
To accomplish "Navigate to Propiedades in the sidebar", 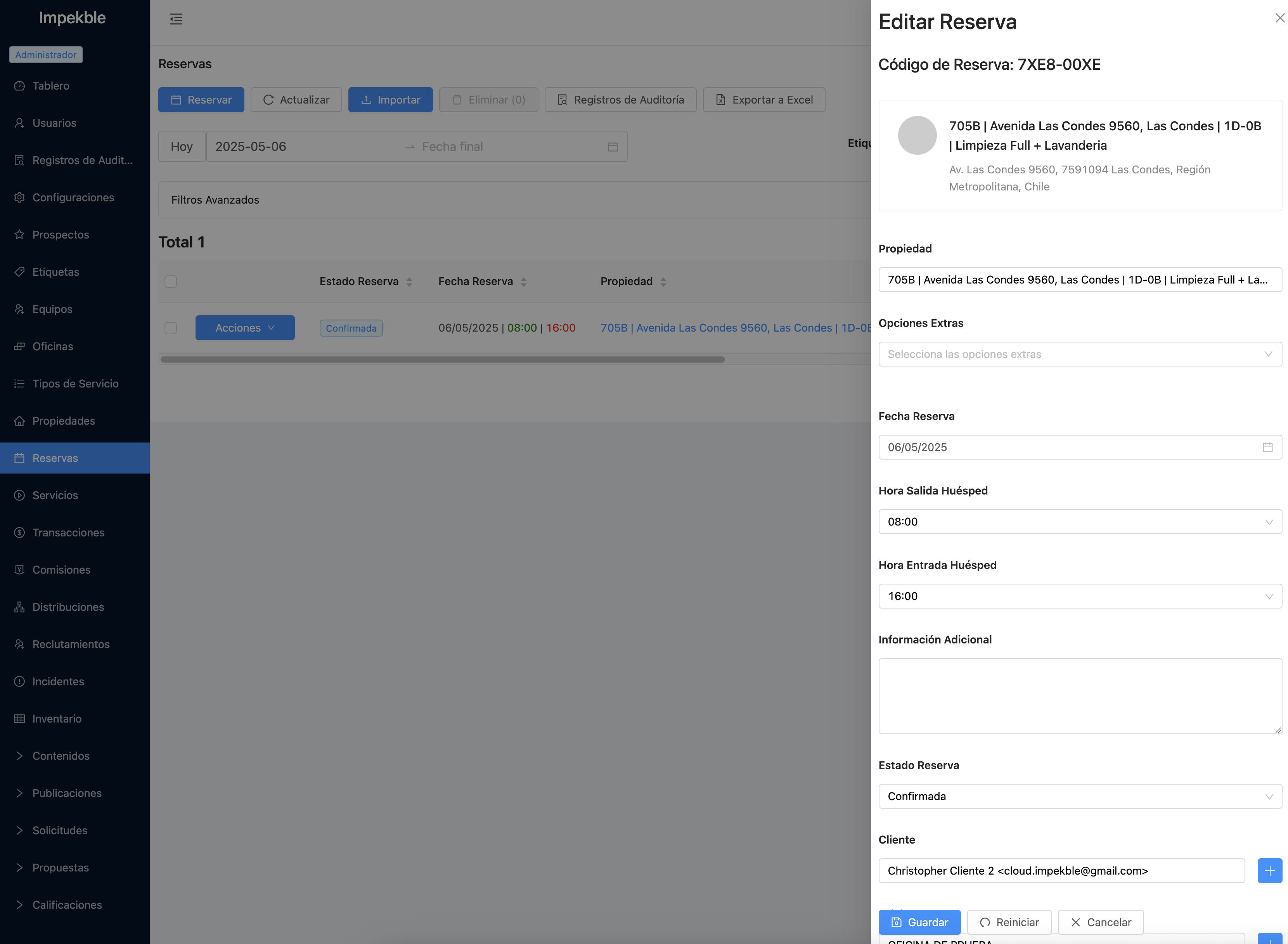I will (63, 420).
